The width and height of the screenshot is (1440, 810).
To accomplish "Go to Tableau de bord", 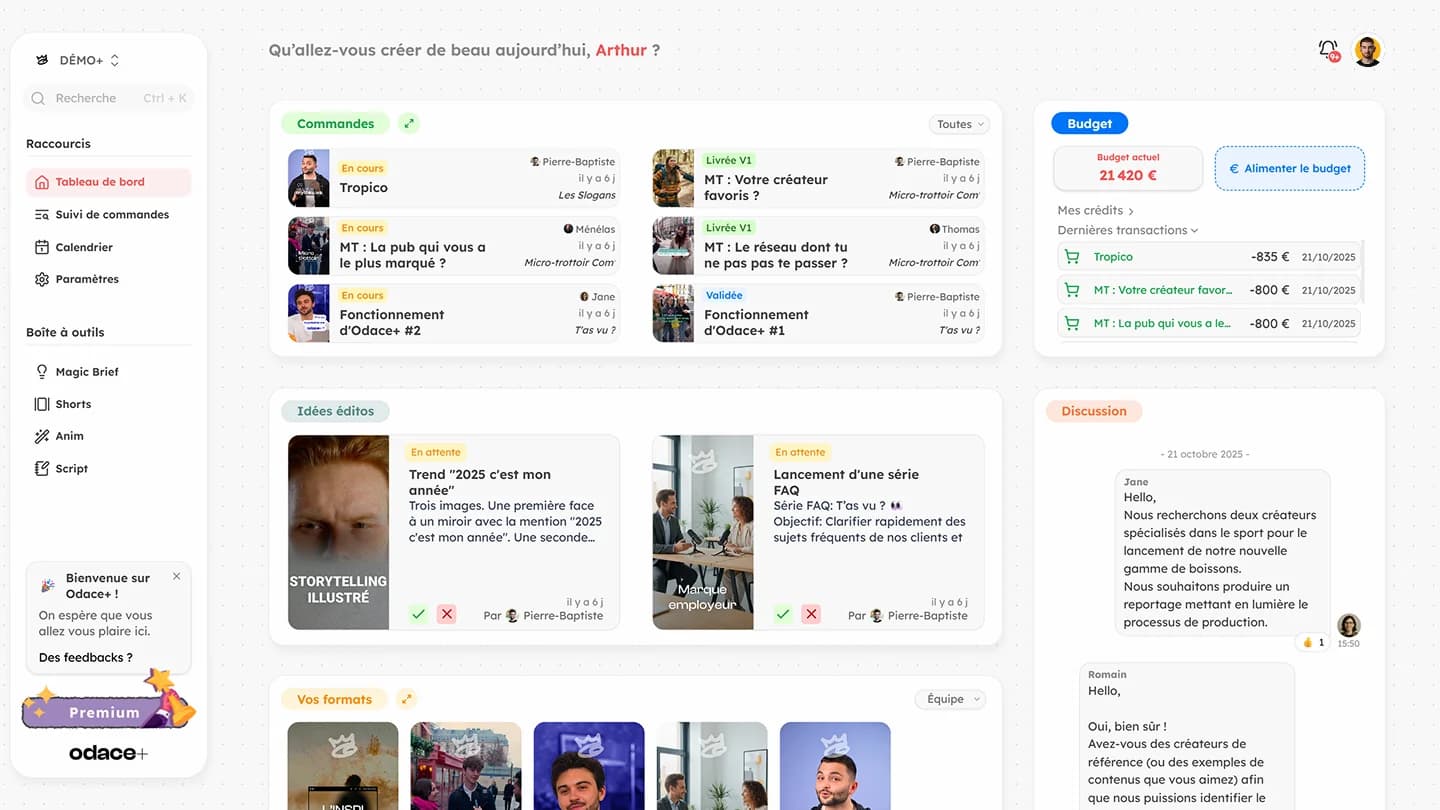I will 108,182.
